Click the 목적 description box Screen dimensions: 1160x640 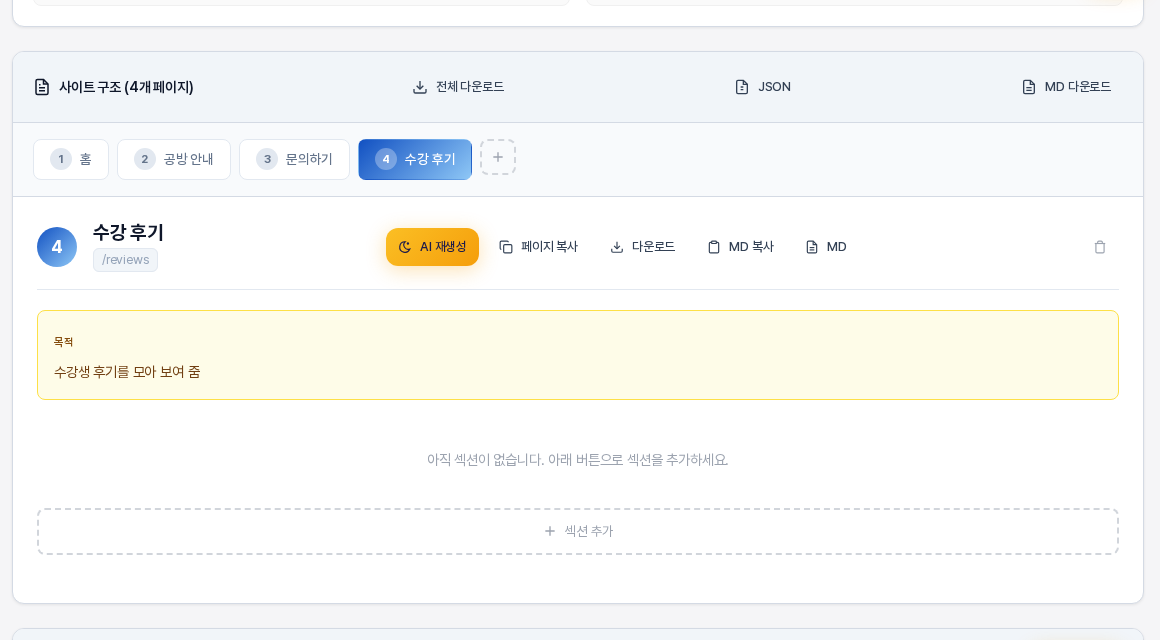(x=578, y=355)
